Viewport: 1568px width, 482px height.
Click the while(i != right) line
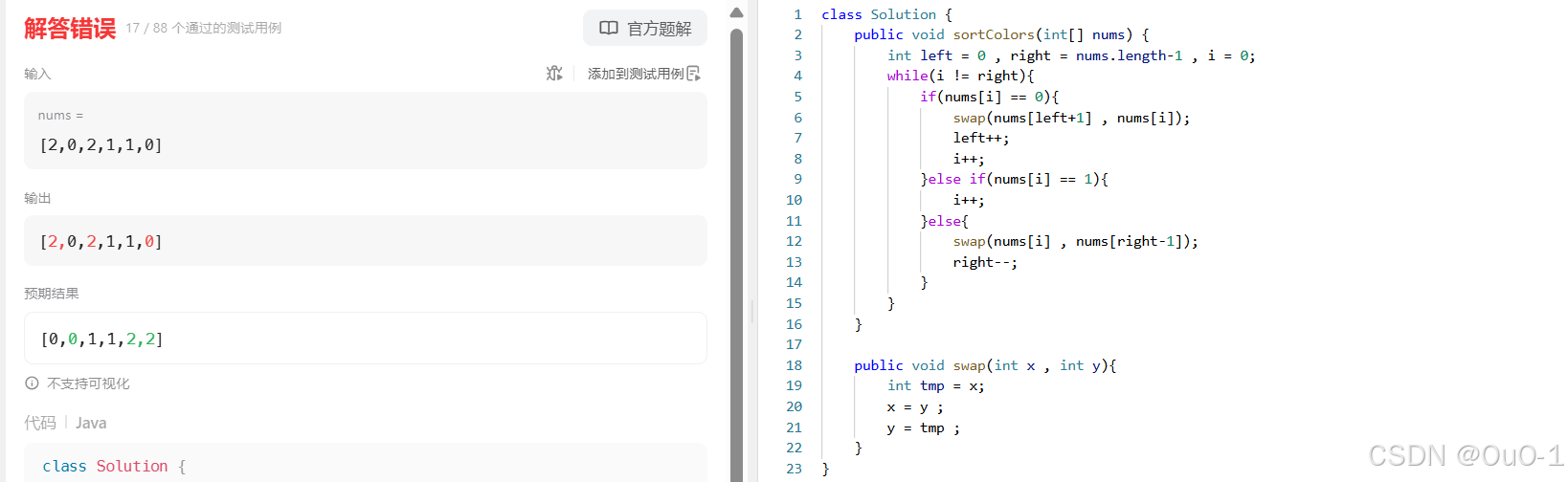coord(960,76)
